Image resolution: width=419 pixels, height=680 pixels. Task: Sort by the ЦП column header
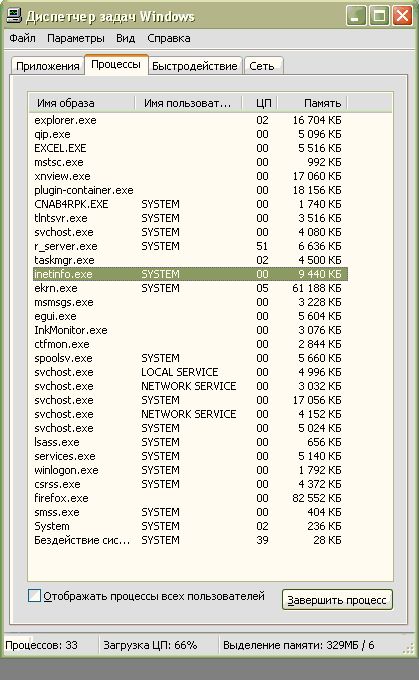coord(260,103)
